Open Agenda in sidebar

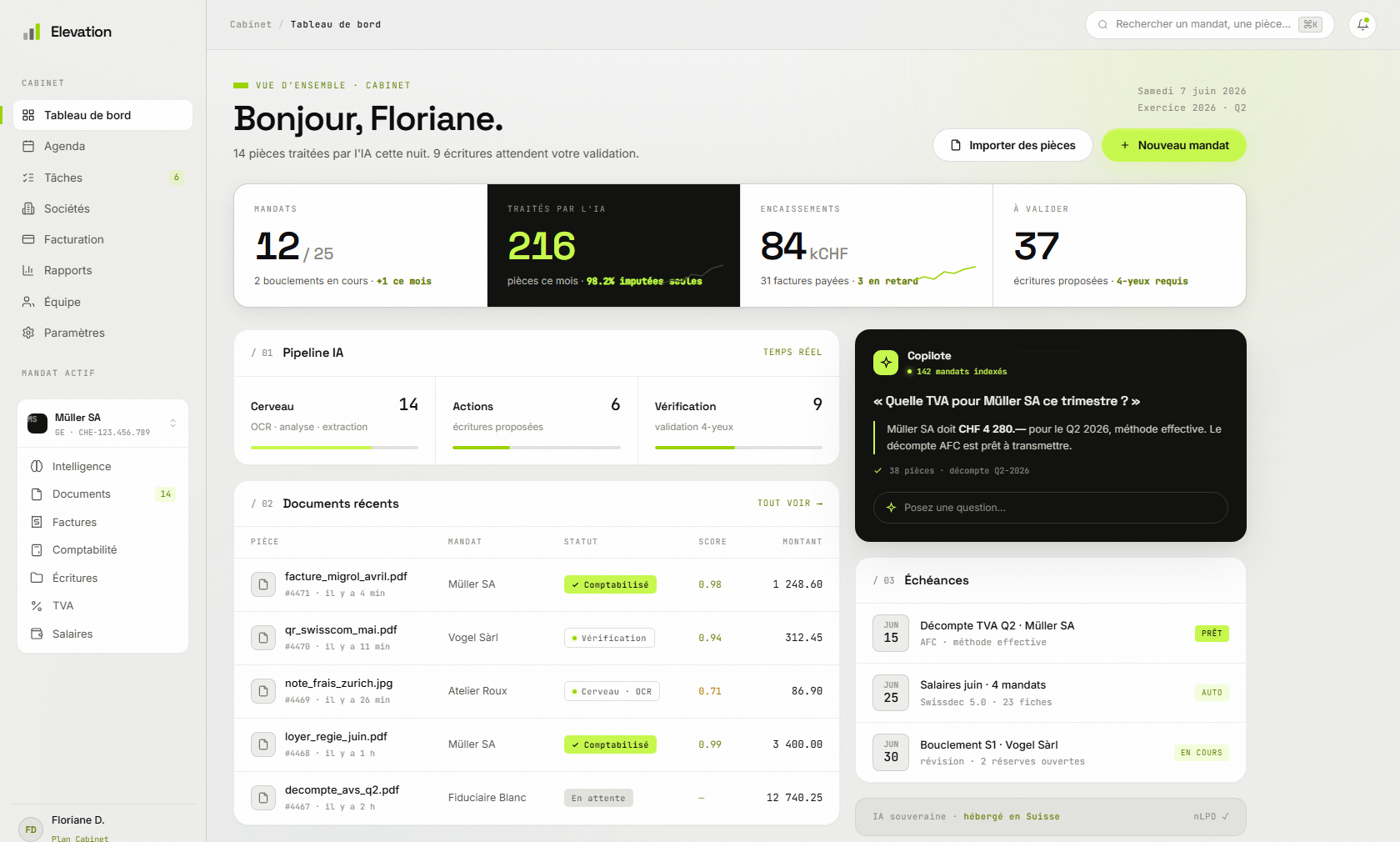click(x=102, y=146)
